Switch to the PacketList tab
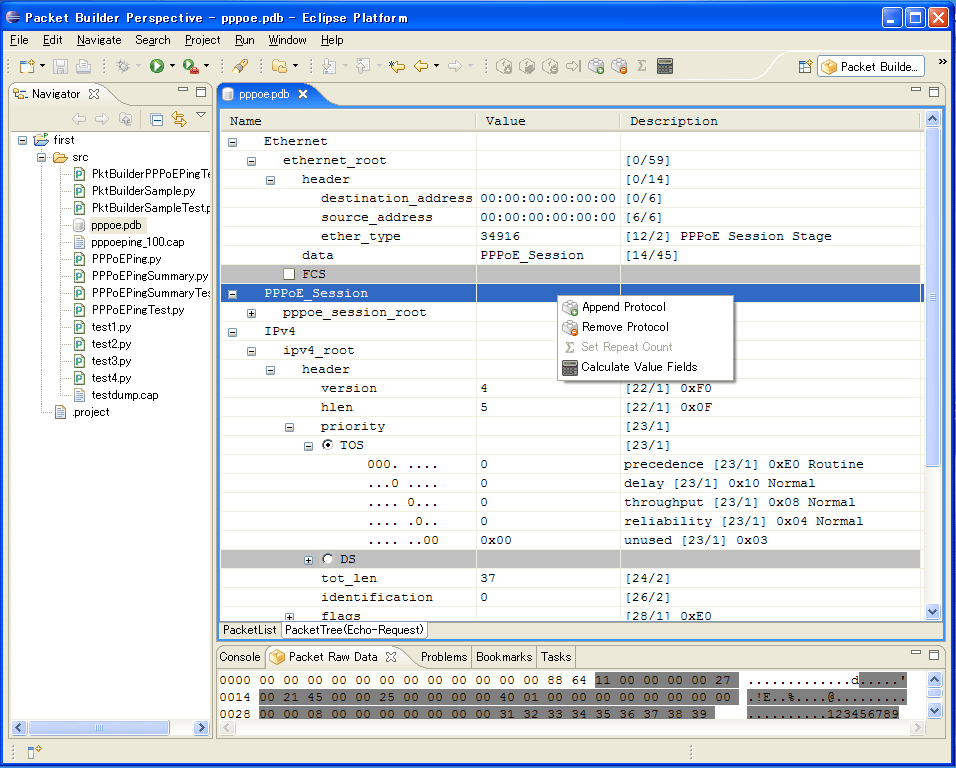The image size is (956, 768). 249,630
